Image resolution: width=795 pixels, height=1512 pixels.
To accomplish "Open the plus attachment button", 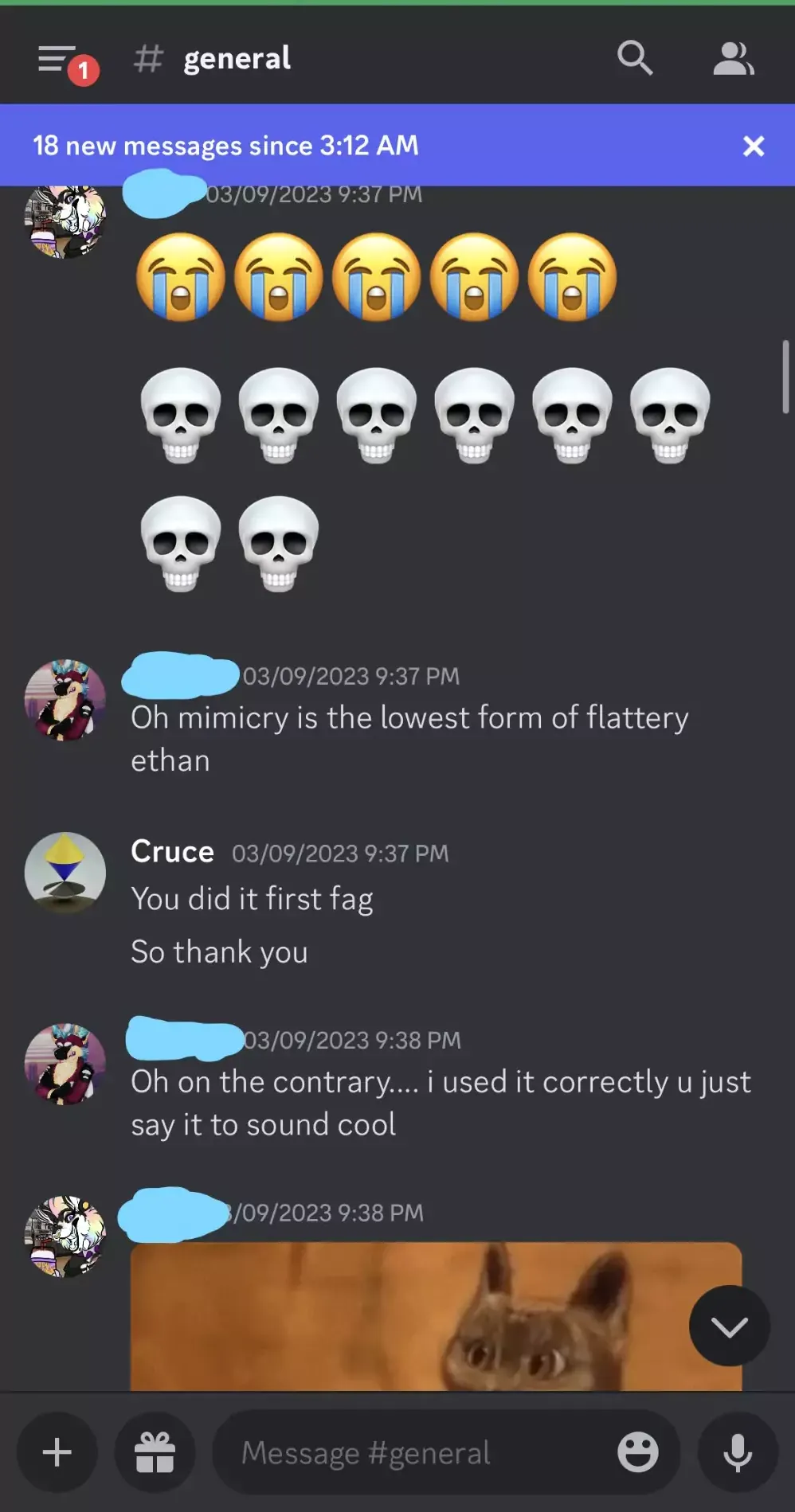I will pos(57,1452).
